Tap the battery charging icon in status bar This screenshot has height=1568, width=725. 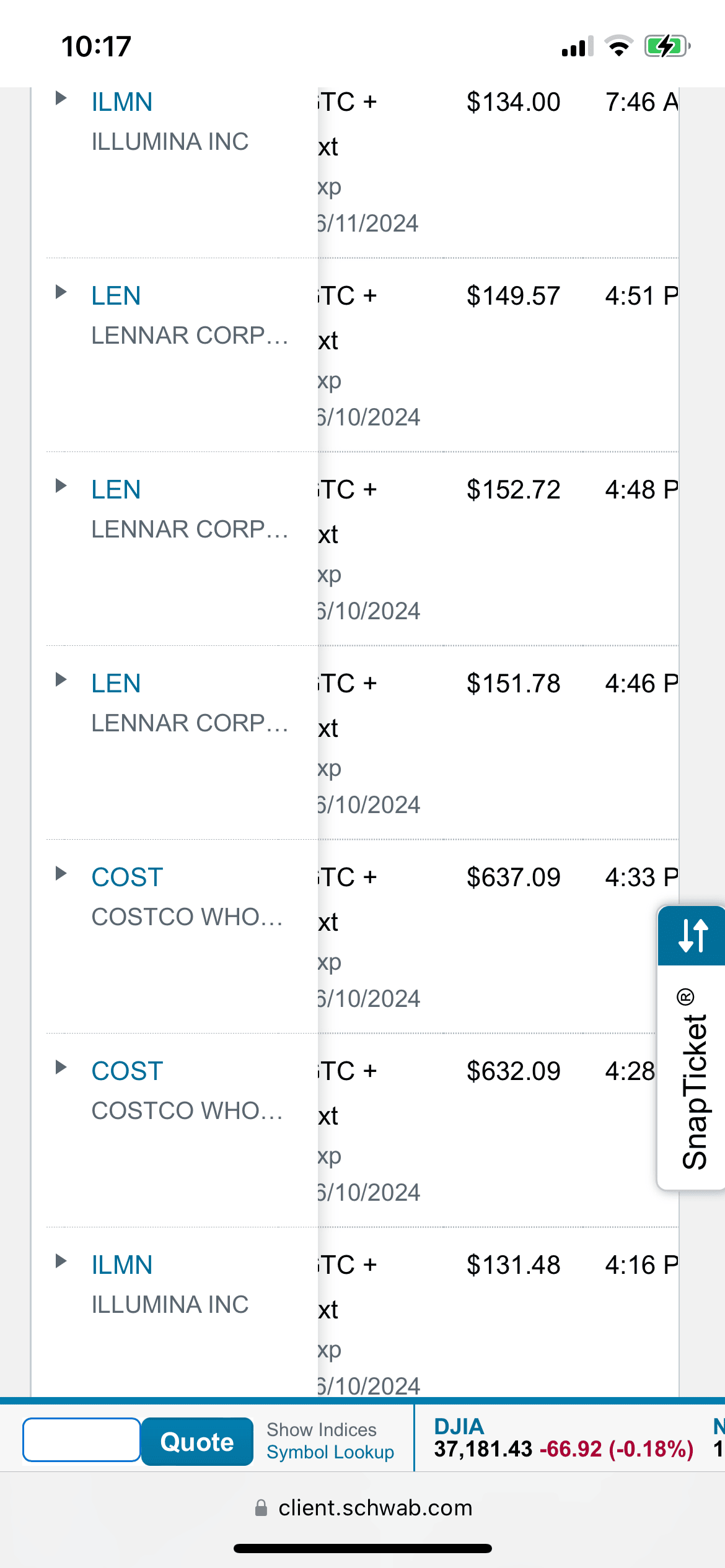point(667,46)
